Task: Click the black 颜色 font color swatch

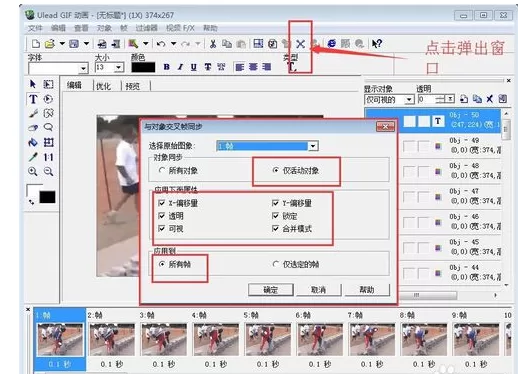Action: (x=143, y=67)
